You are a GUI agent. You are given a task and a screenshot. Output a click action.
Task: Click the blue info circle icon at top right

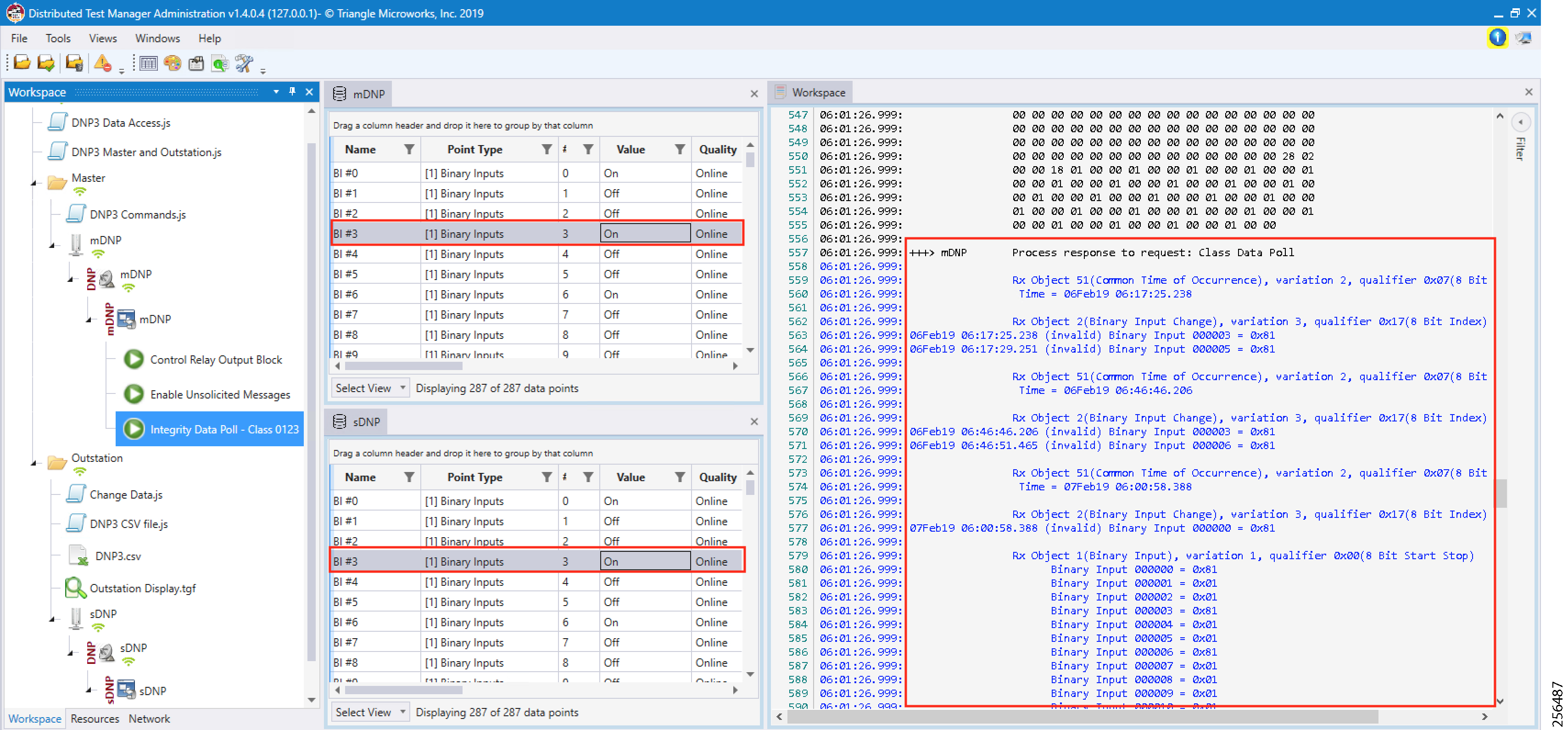pos(1497,38)
